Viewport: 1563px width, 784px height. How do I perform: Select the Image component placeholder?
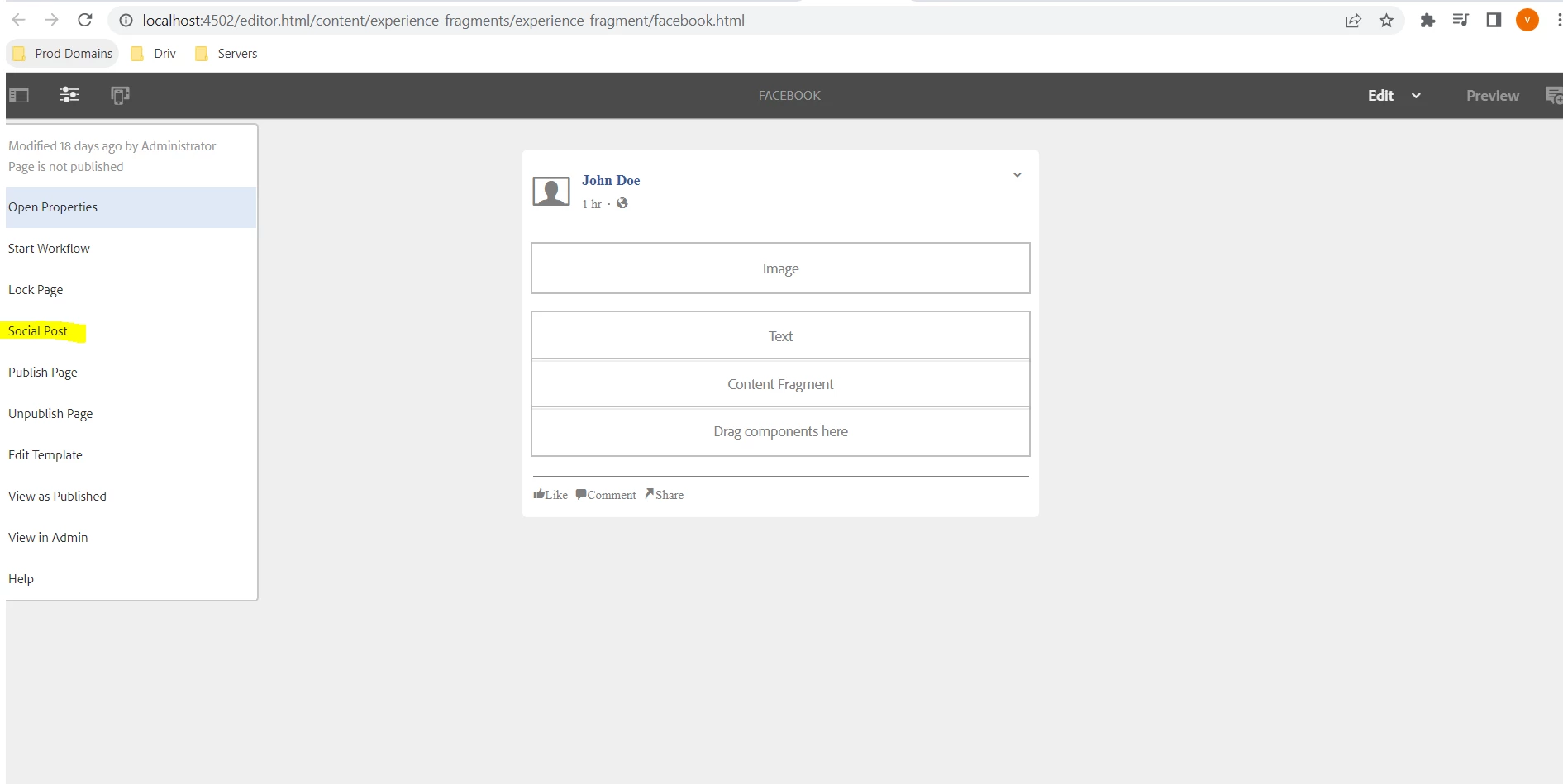pos(780,268)
